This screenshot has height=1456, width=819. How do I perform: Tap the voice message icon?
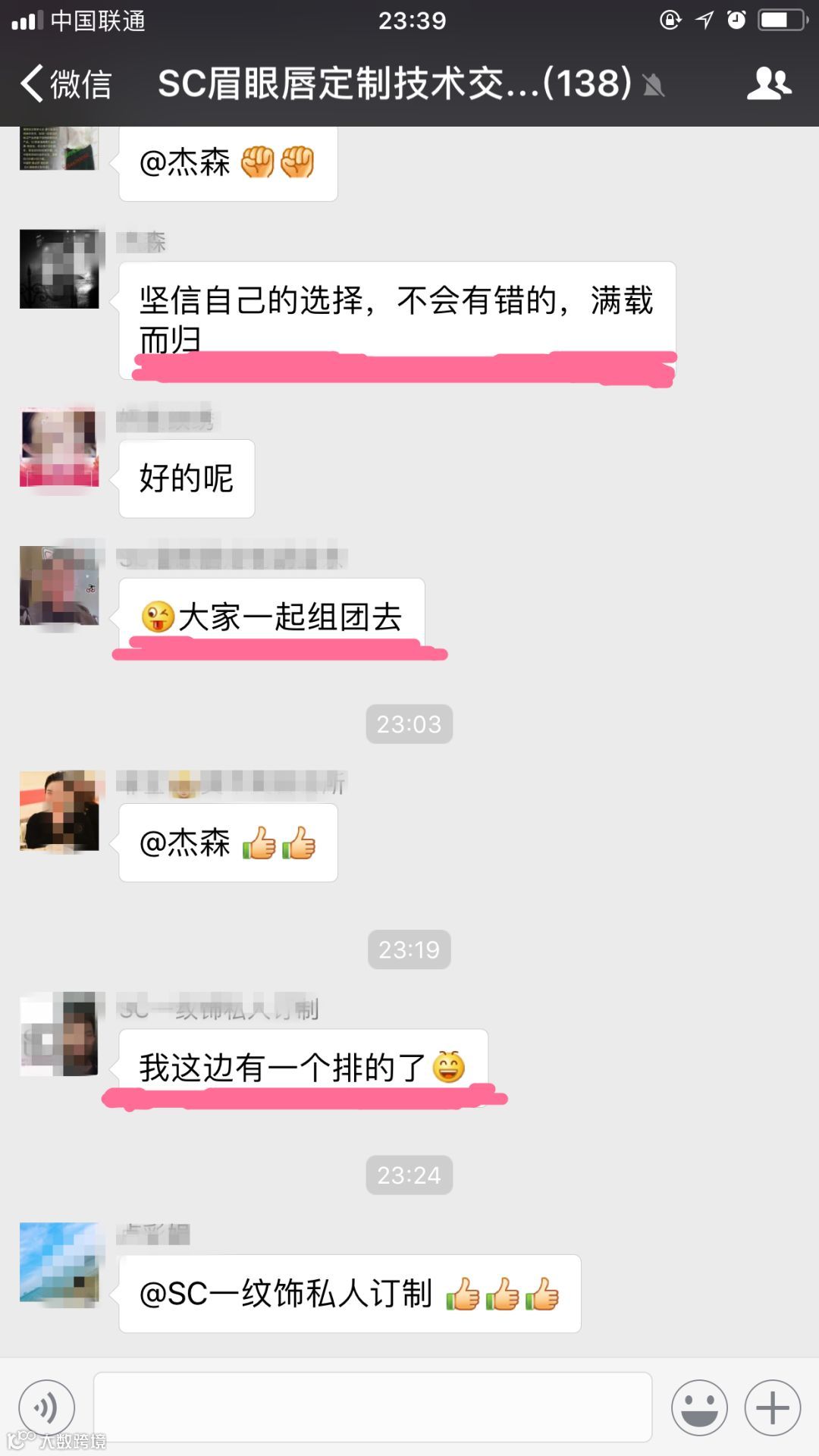tap(46, 1408)
